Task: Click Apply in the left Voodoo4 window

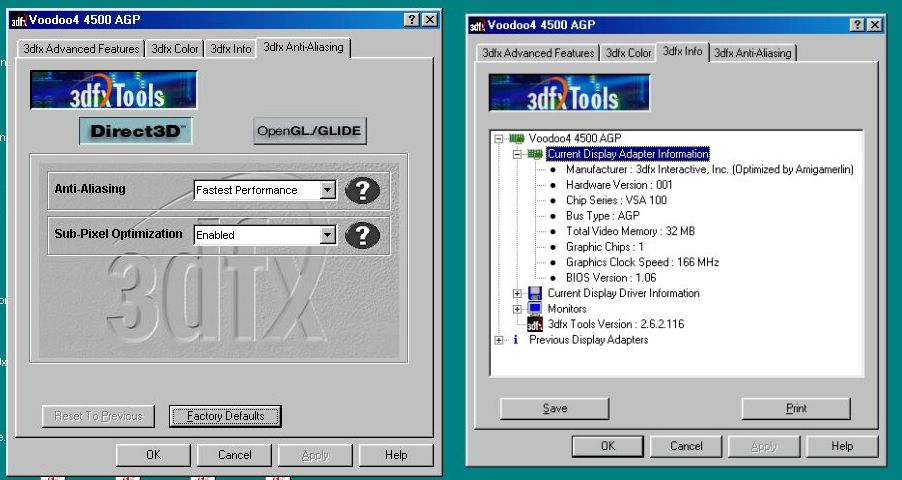Action: [x=315, y=455]
